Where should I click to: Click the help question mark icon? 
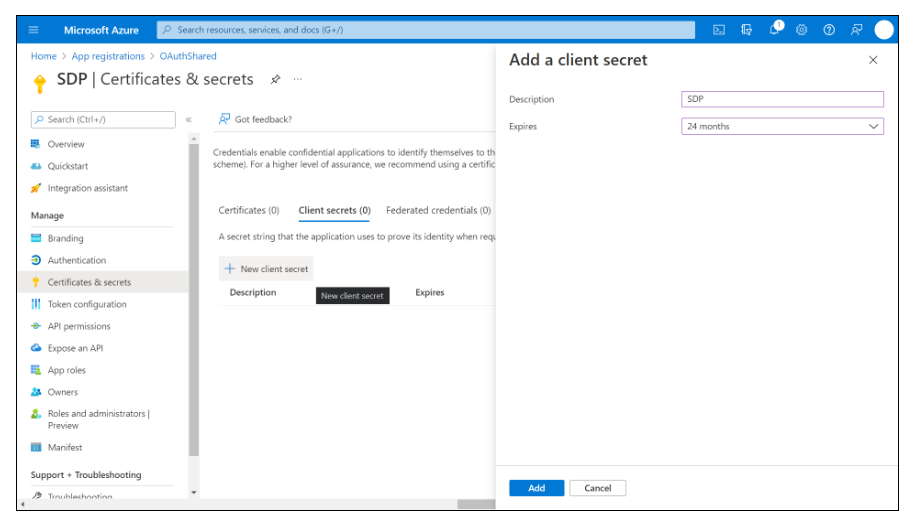829,30
